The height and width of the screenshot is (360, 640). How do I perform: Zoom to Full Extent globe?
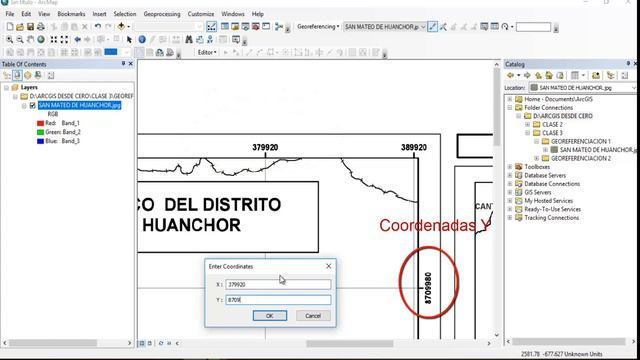tap(41, 40)
